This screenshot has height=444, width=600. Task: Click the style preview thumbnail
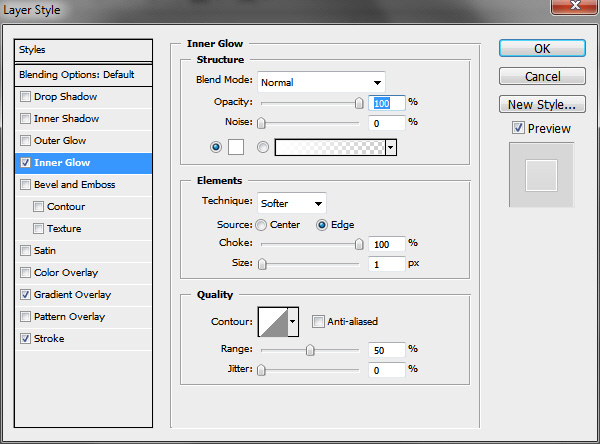pyautogui.click(x=541, y=175)
